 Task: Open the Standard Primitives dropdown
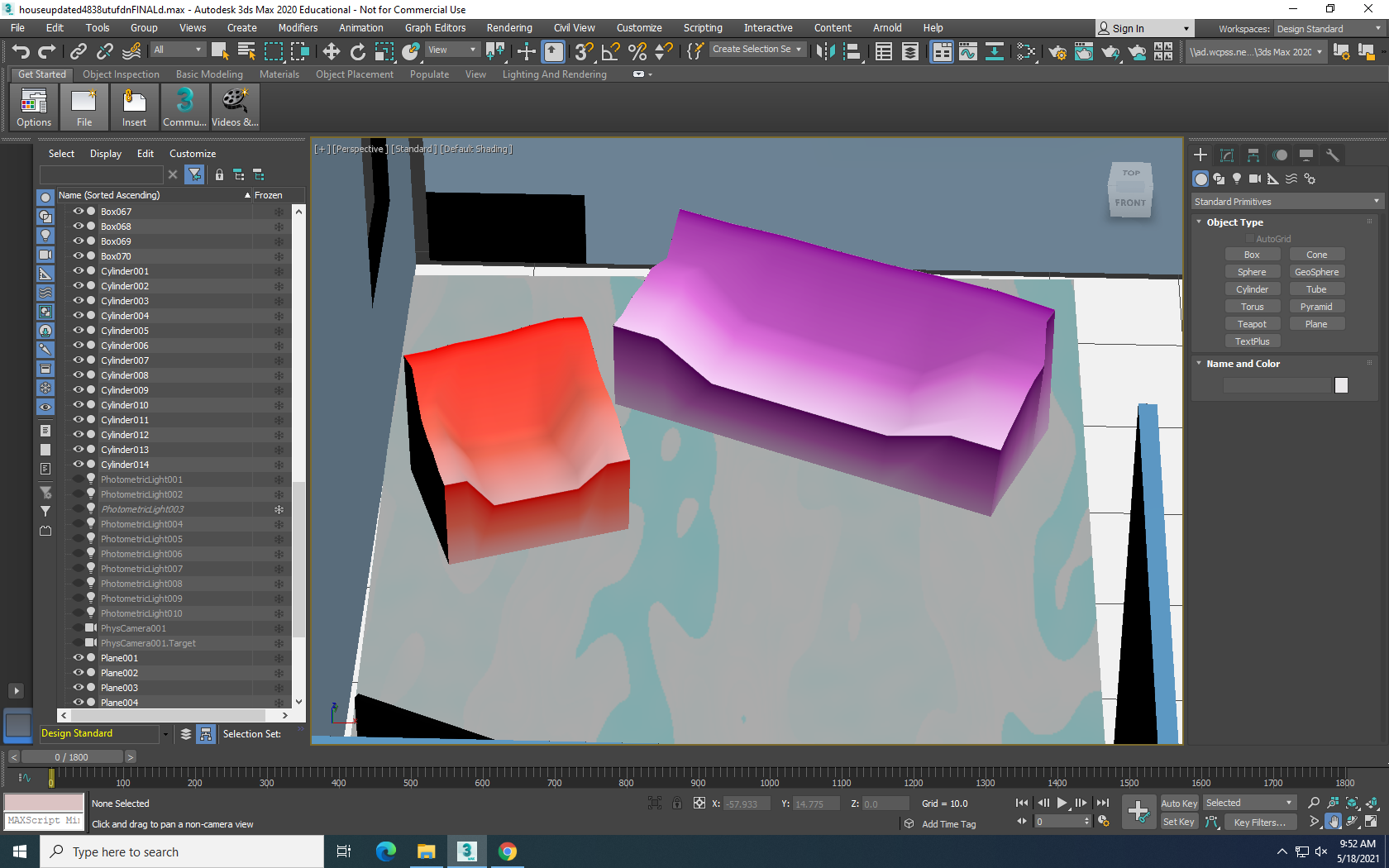(x=1287, y=202)
